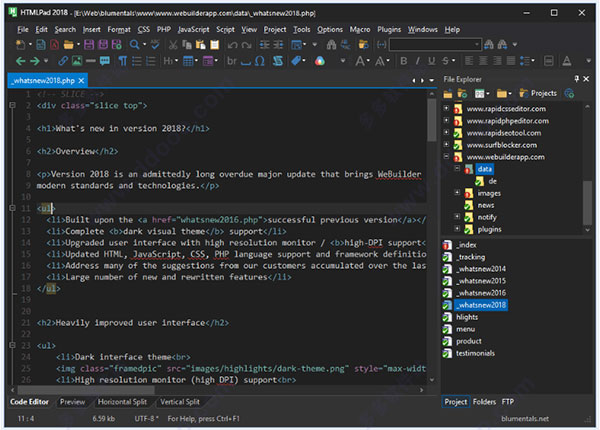Expand www.surfblocker.com tree node
Viewport: 600px width, 430px height.
click(x=446, y=144)
